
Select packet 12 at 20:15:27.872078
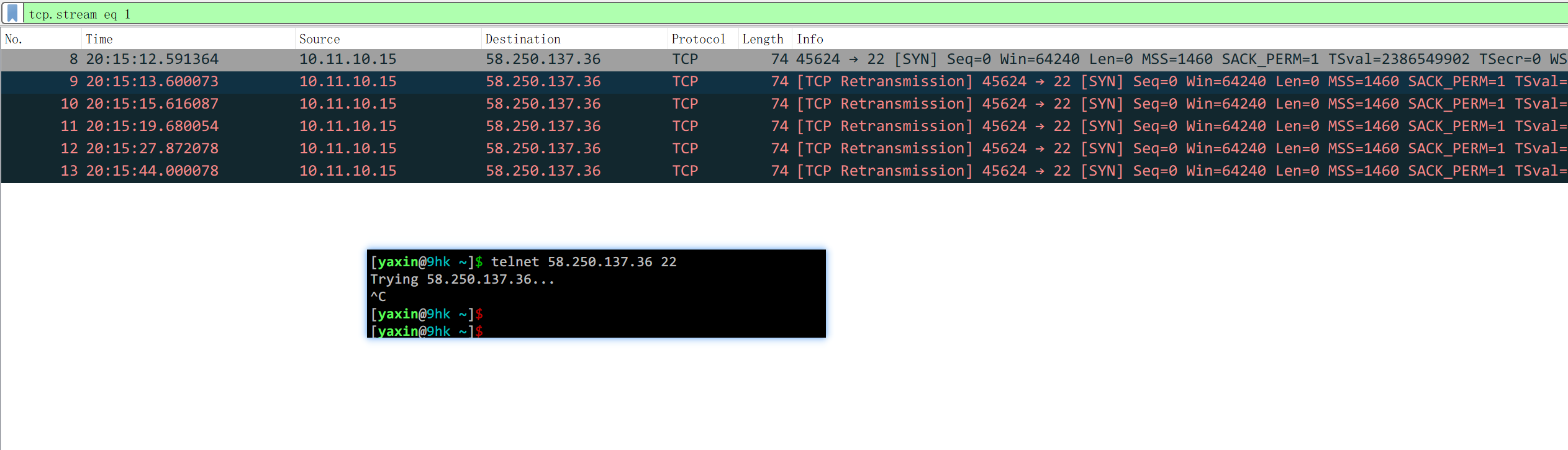click(784, 149)
